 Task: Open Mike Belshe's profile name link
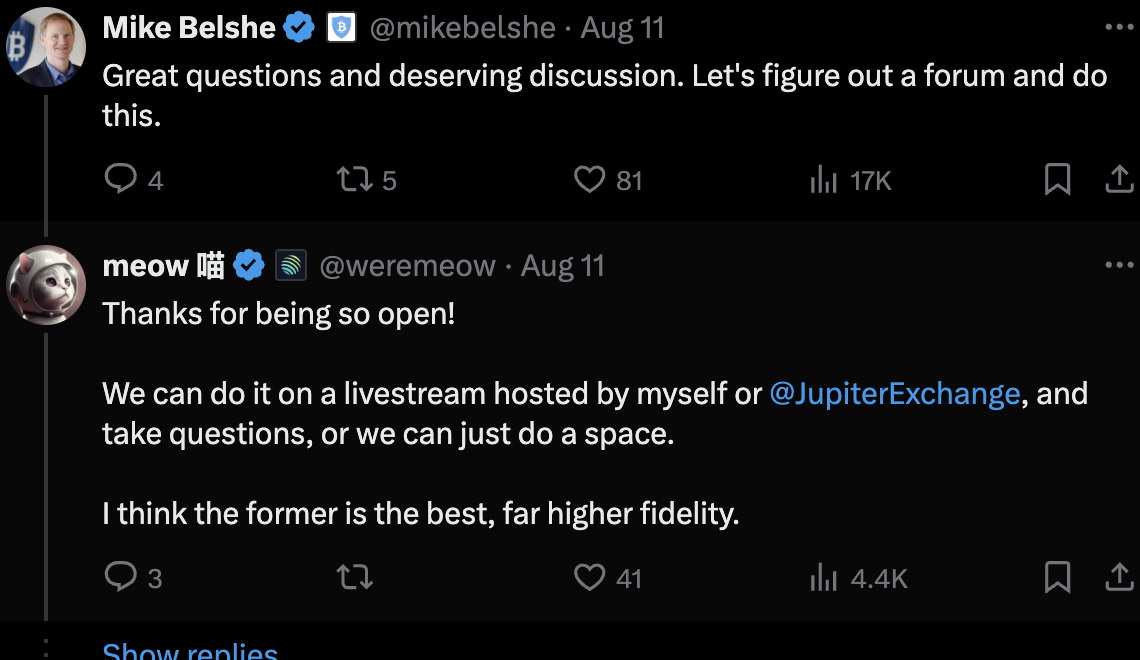click(x=189, y=28)
